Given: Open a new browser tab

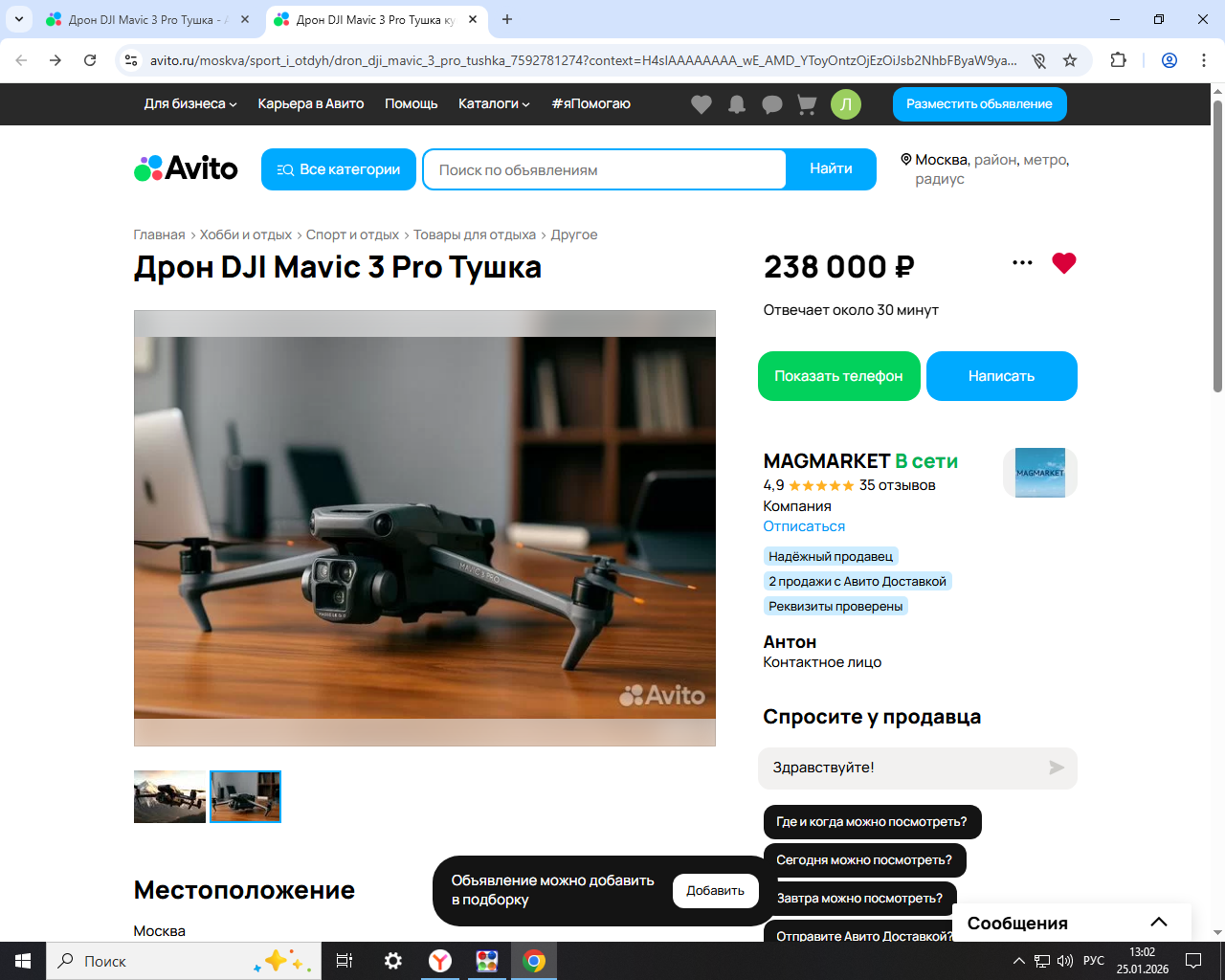Looking at the screenshot, I should [507, 19].
